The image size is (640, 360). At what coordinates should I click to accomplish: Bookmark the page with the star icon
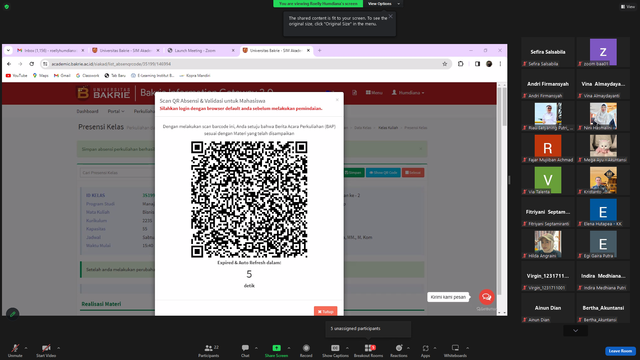[444, 64]
